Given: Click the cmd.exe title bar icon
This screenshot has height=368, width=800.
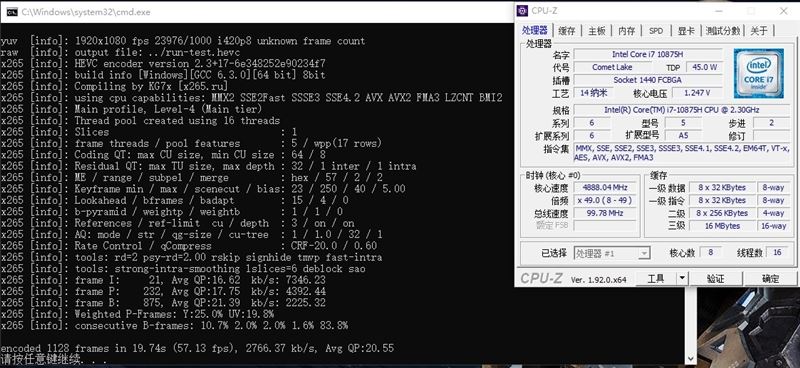Looking at the screenshot, I should click(12, 12).
